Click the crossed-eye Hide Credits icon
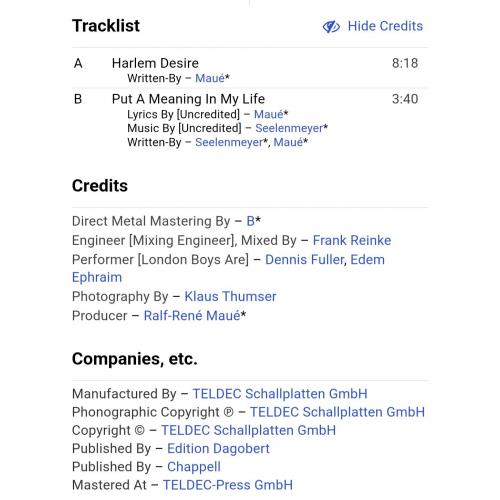The image size is (500, 500). tap(331, 27)
